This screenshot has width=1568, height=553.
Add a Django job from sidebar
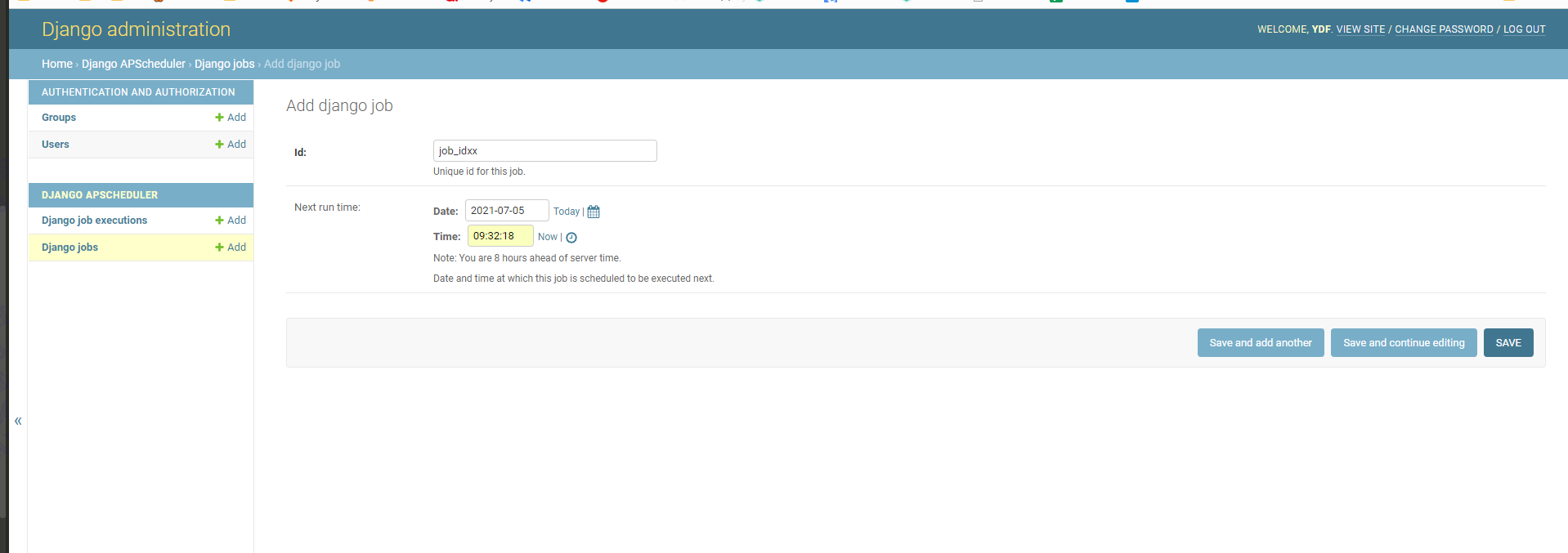click(231, 248)
